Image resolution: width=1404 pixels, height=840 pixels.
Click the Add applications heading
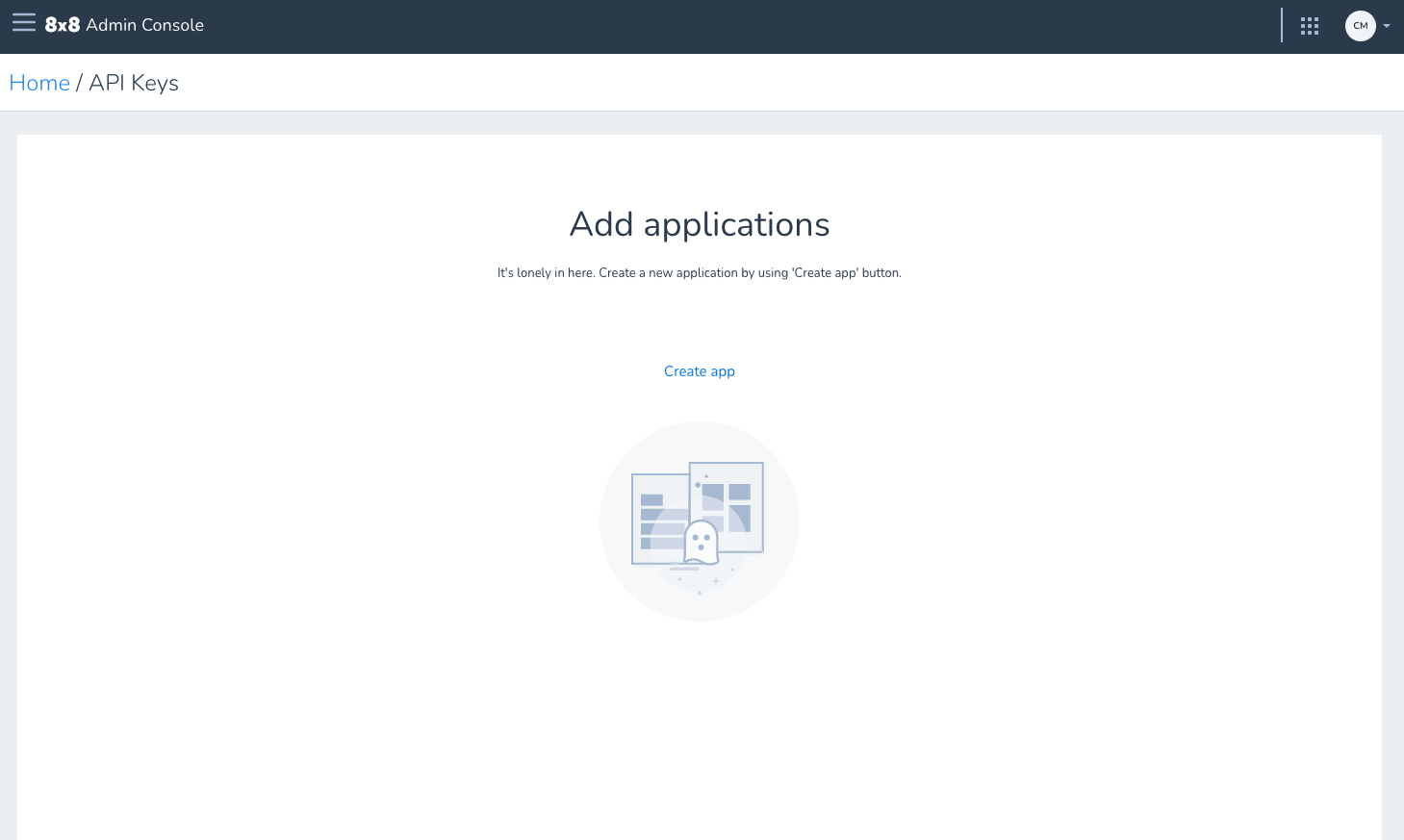click(700, 223)
